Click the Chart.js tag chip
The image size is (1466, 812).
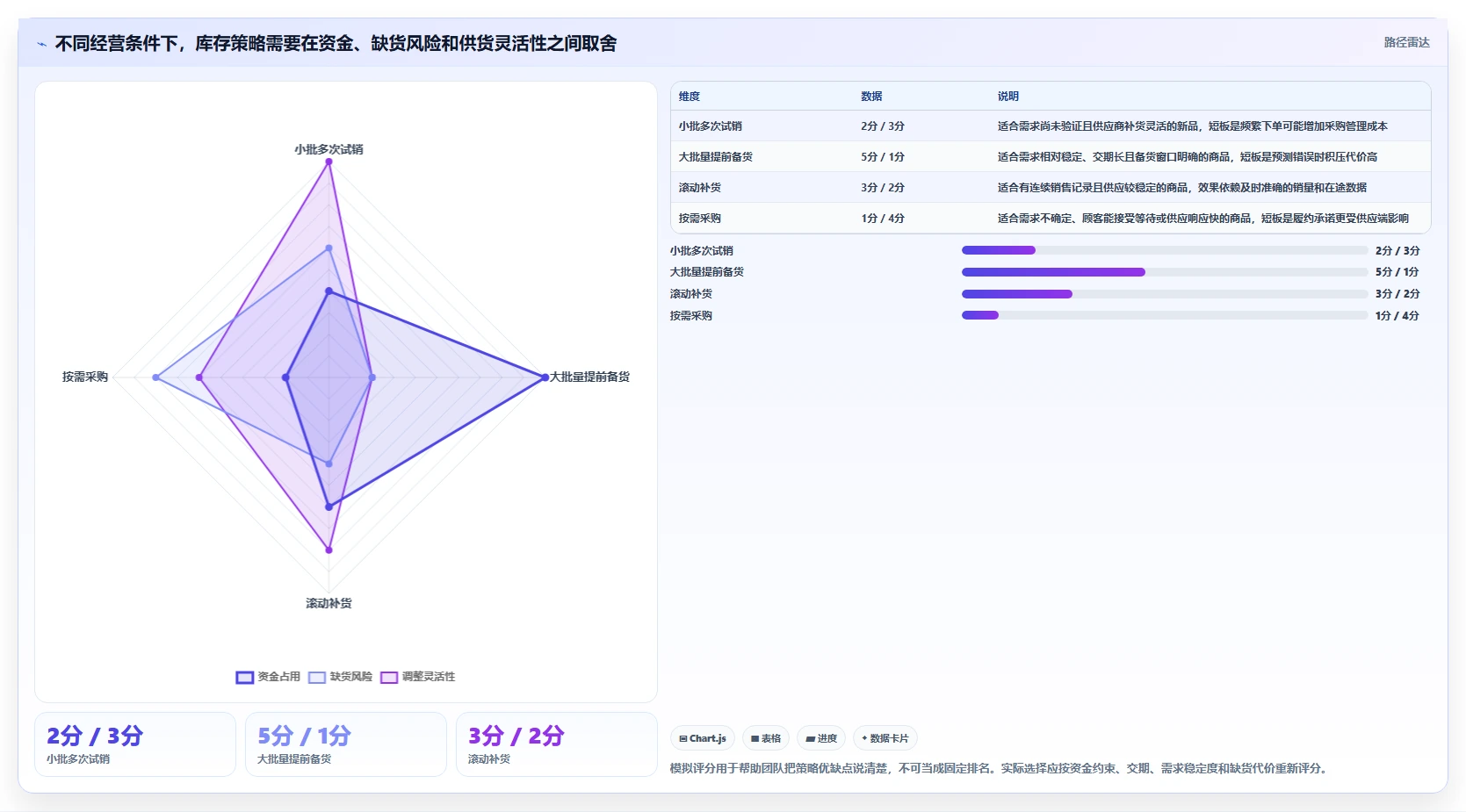click(703, 738)
